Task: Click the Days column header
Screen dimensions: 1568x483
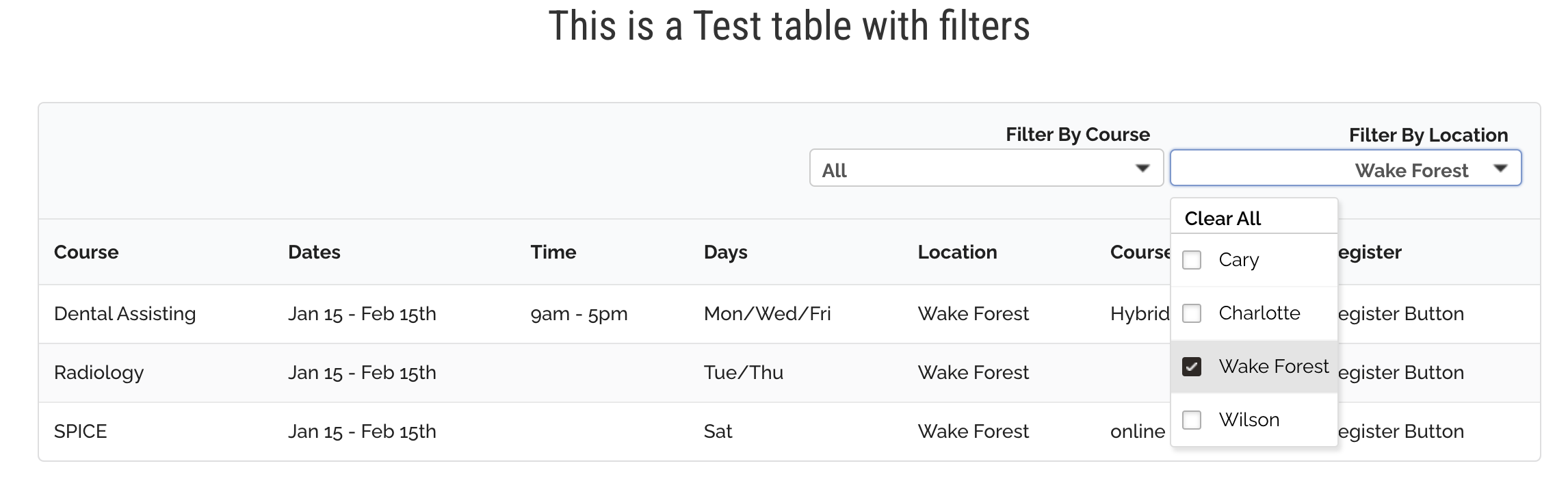Action: coord(725,252)
